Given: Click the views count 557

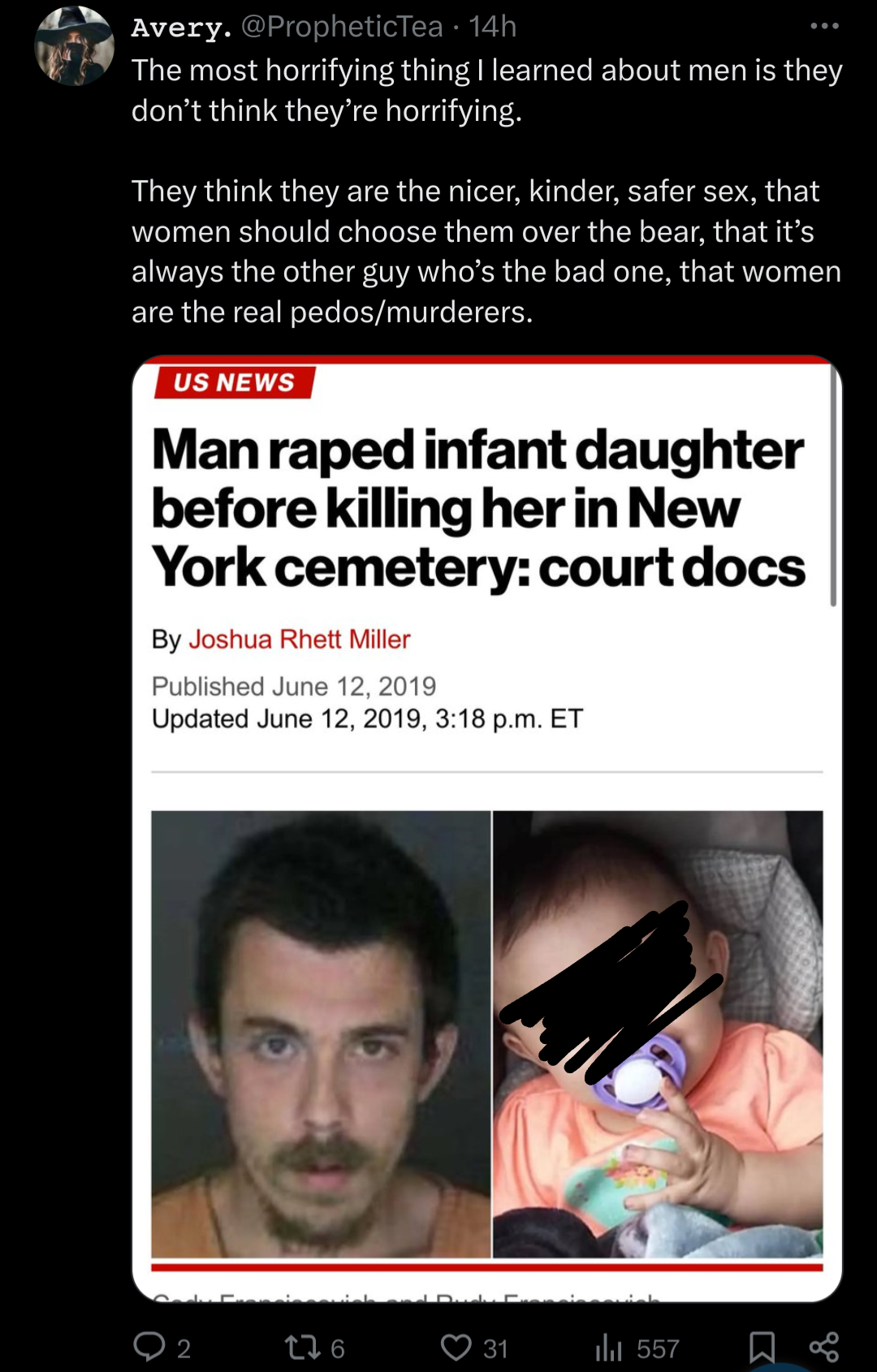Looking at the screenshot, I should coord(658,1348).
